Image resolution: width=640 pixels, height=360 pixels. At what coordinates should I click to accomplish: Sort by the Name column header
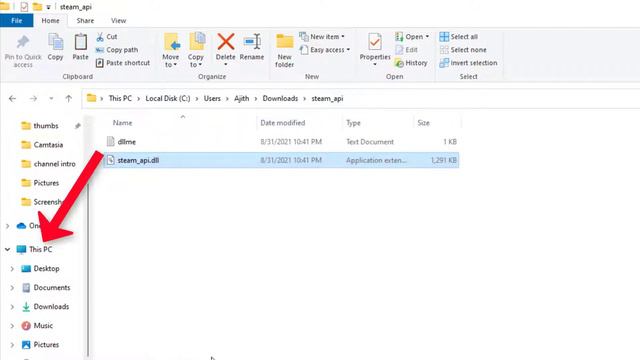pyautogui.click(x=122, y=123)
